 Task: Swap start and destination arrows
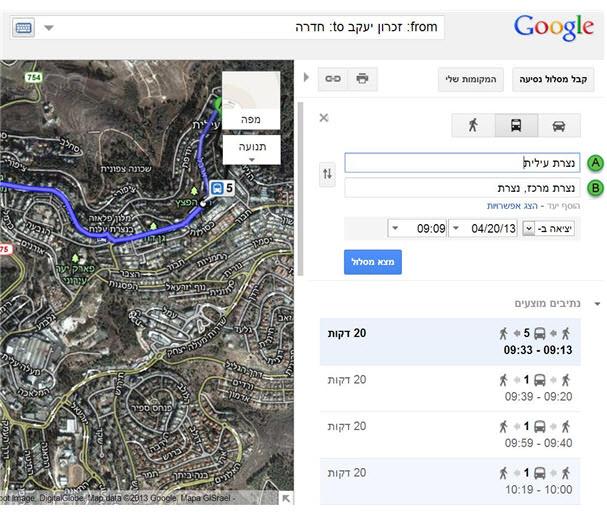tap(328, 174)
